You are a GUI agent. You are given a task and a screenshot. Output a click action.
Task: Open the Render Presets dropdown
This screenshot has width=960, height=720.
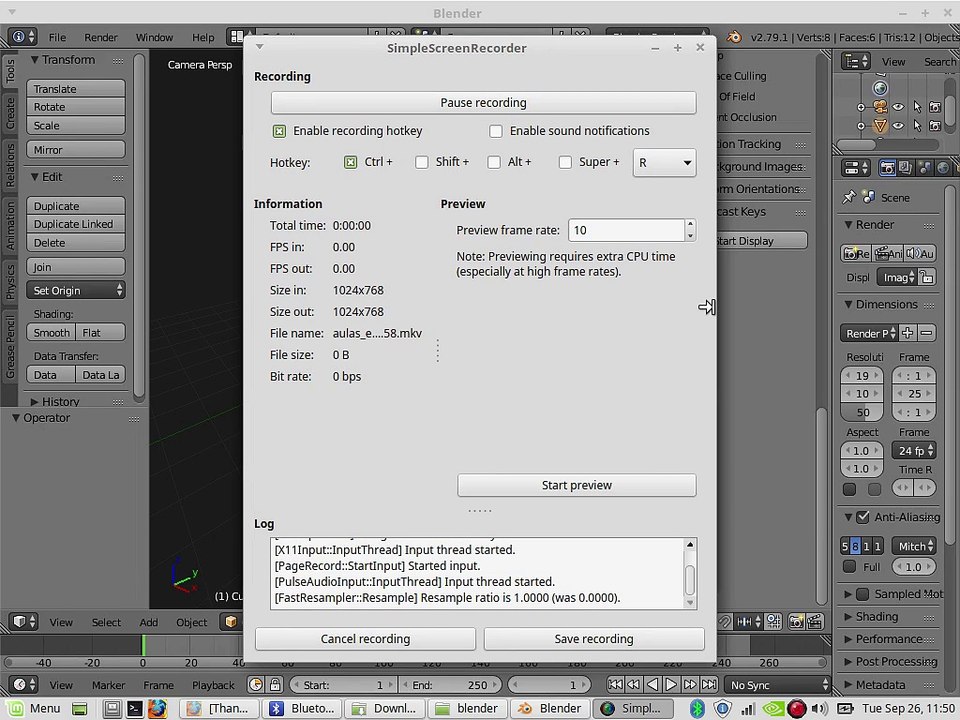869,333
